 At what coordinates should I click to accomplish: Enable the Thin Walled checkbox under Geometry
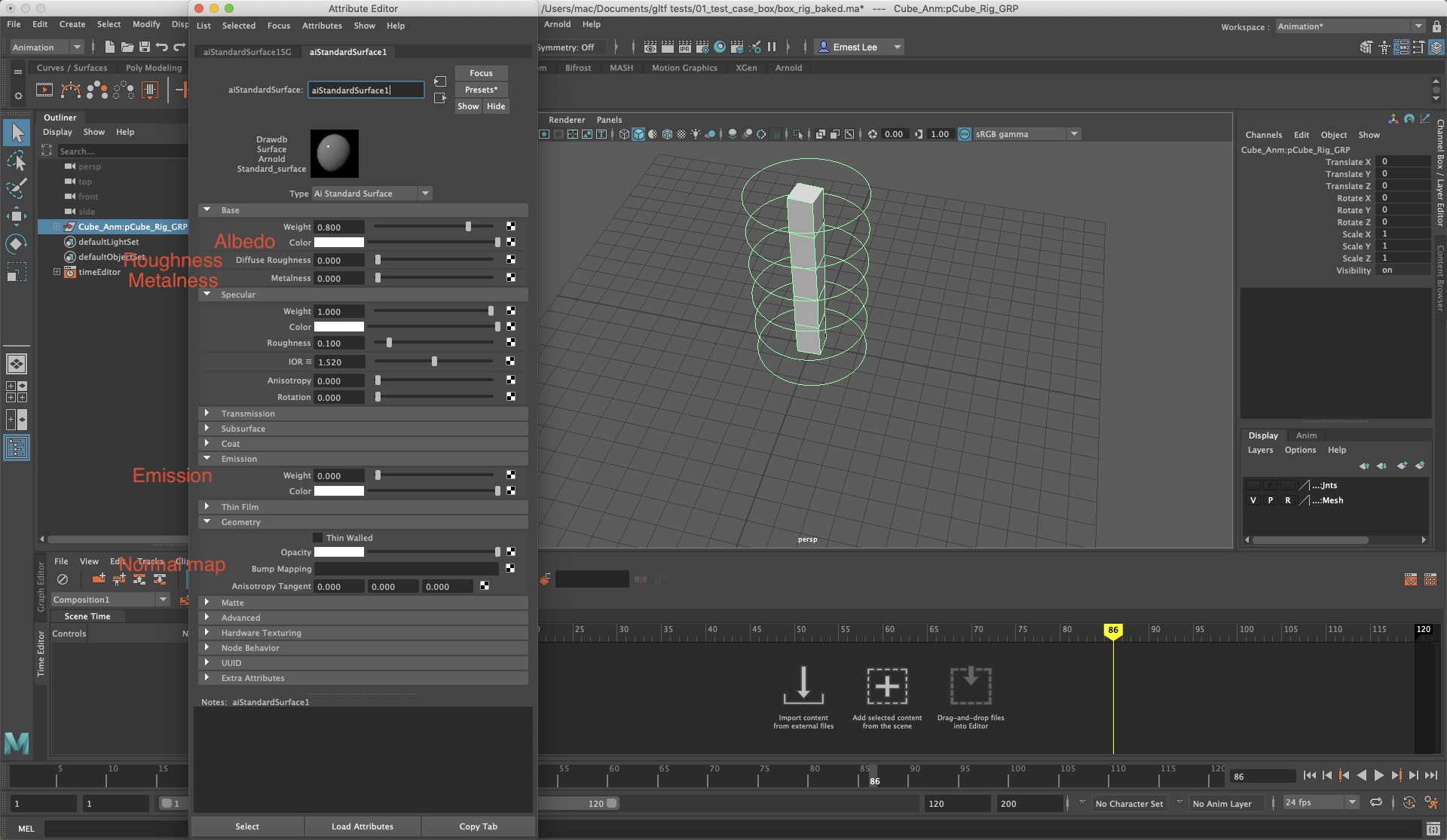(318, 537)
